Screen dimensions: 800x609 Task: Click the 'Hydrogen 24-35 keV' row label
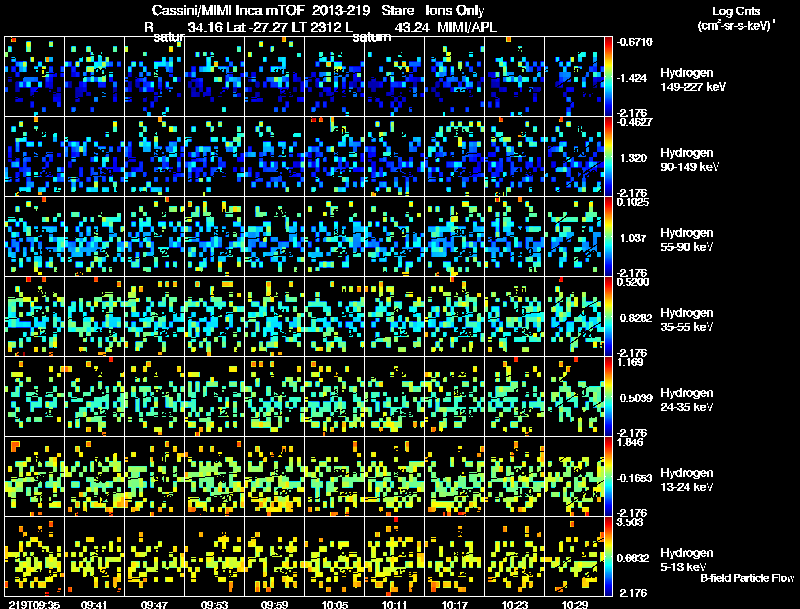click(687, 400)
